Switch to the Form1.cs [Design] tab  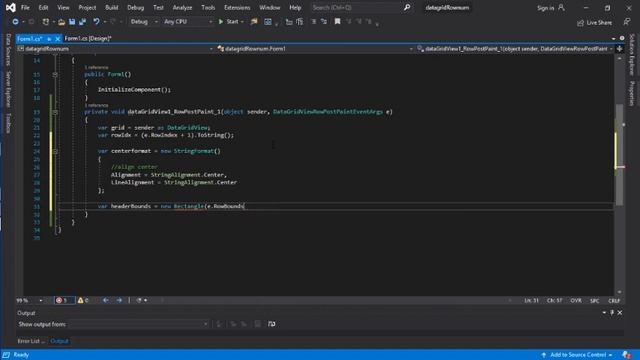(x=88, y=39)
